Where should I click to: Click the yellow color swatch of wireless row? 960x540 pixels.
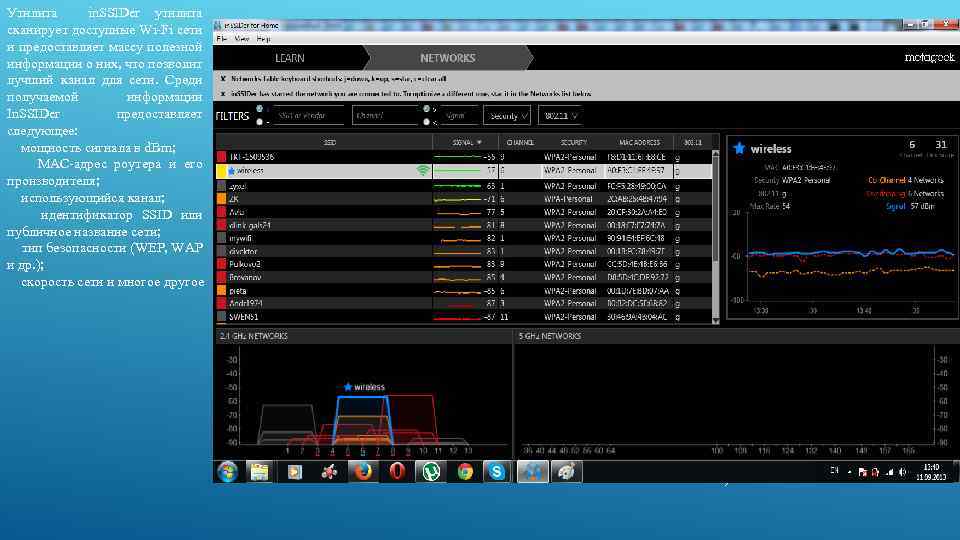(222, 171)
